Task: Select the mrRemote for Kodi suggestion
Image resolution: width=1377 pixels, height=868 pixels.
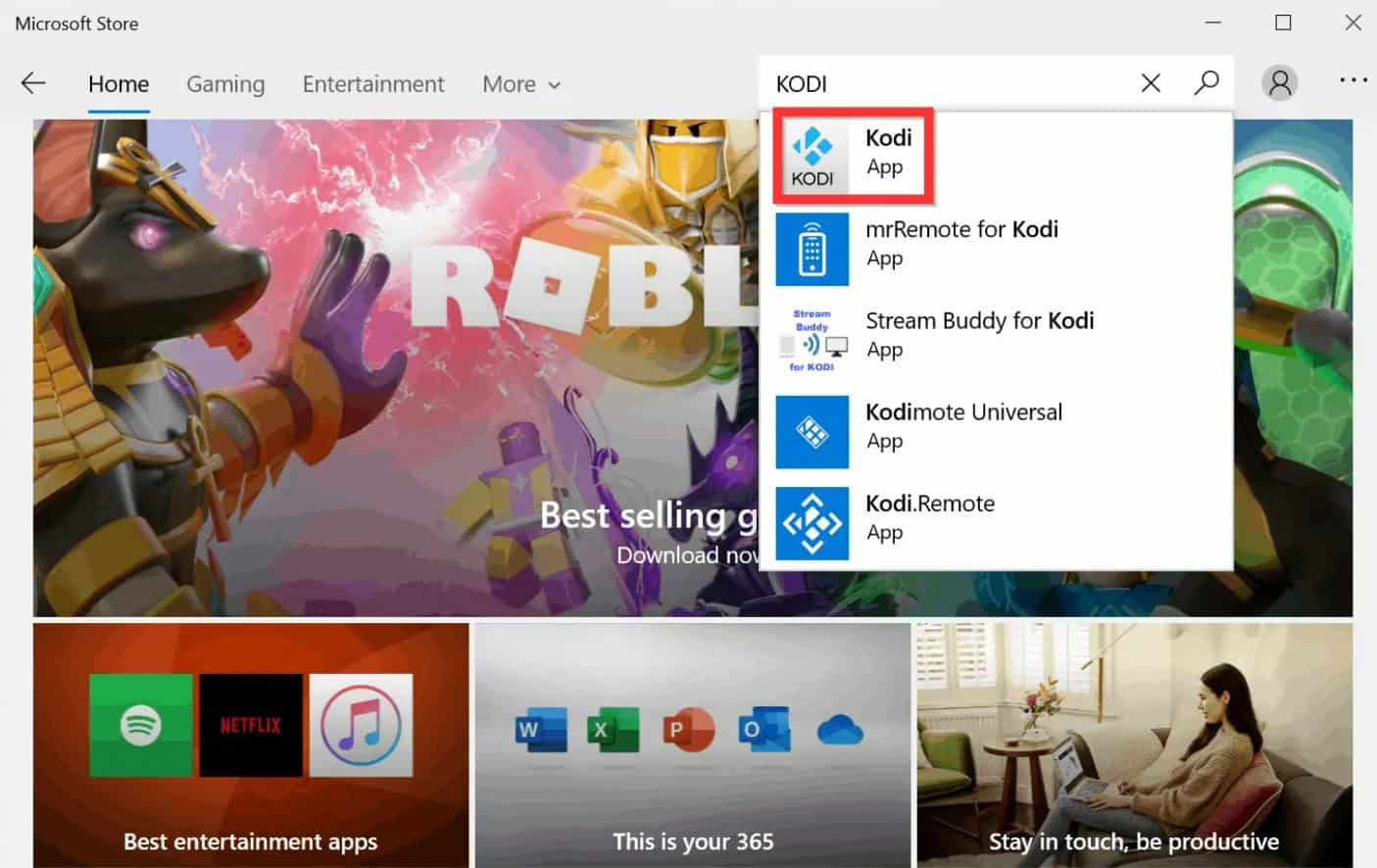Action: coord(997,249)
